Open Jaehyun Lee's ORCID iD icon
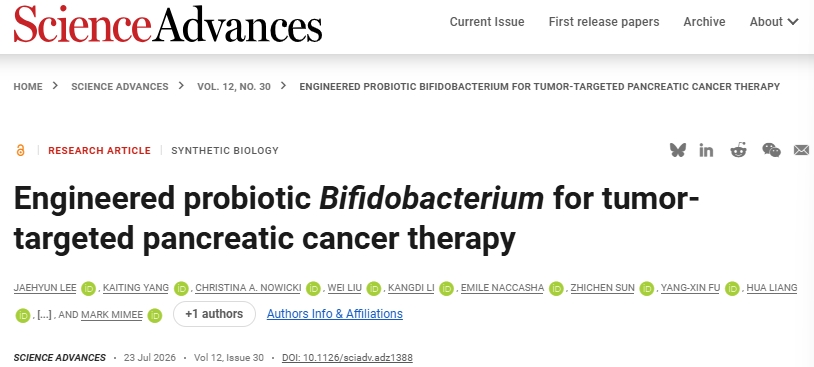The image size is (814, 367). tap(89, 289)
